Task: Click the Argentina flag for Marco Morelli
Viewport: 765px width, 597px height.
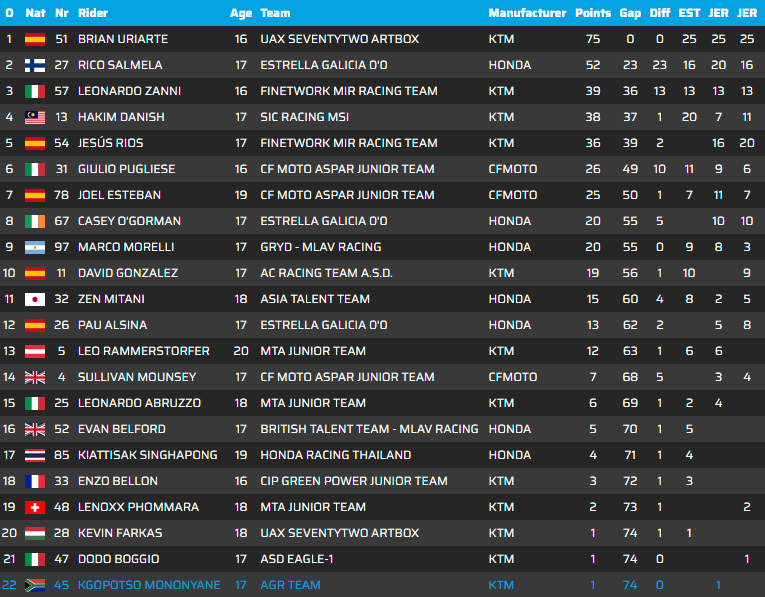Action: pyautogui.click(x=35, y=247)
